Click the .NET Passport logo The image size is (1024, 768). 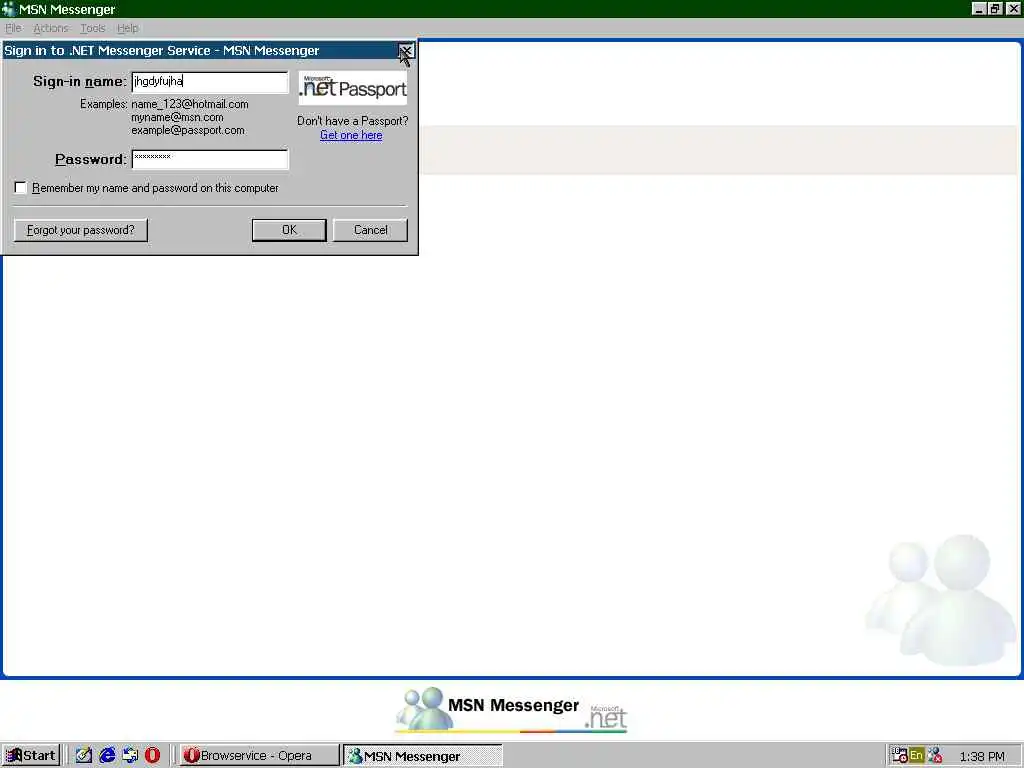coord(353,88)
